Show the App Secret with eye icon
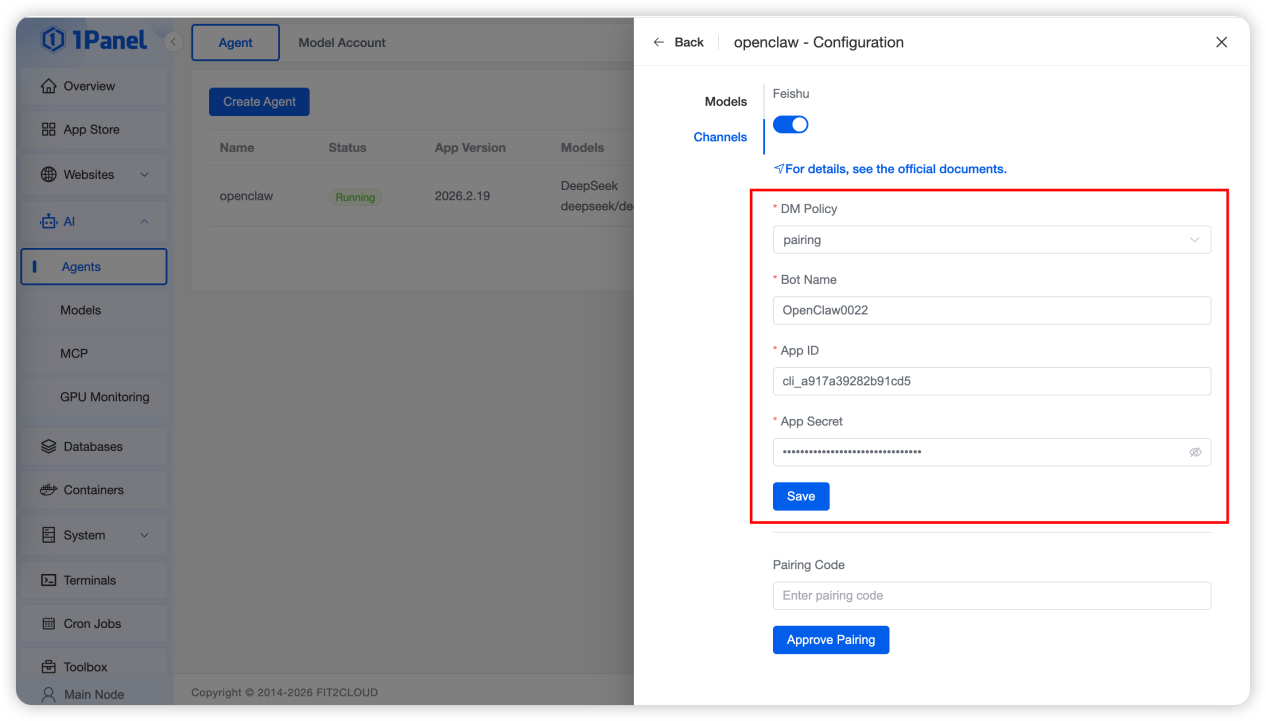Image resolution: width=1266 pixels, height=721 pixels. [1195, 452]
